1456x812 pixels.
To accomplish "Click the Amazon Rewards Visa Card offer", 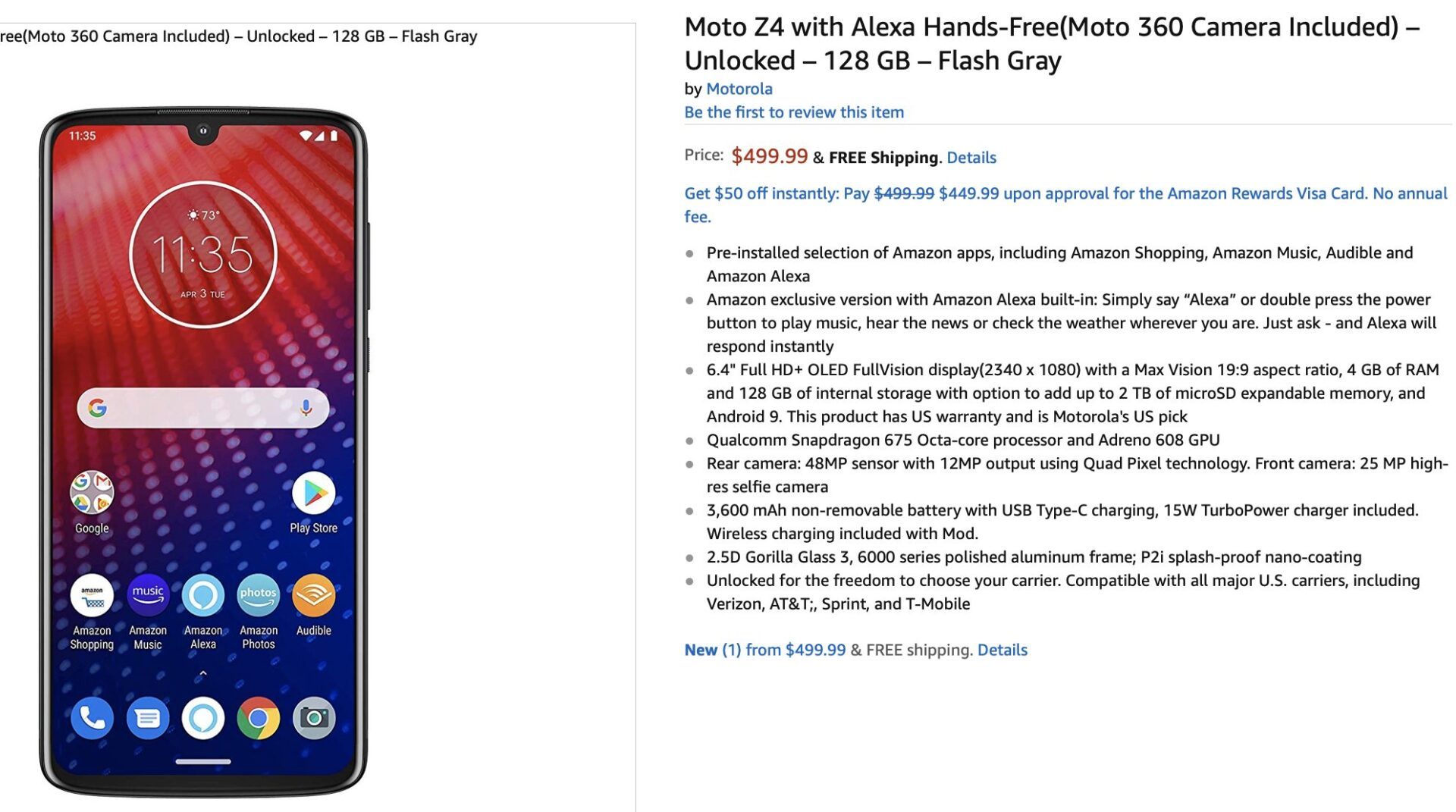I will click(1065, 205).
